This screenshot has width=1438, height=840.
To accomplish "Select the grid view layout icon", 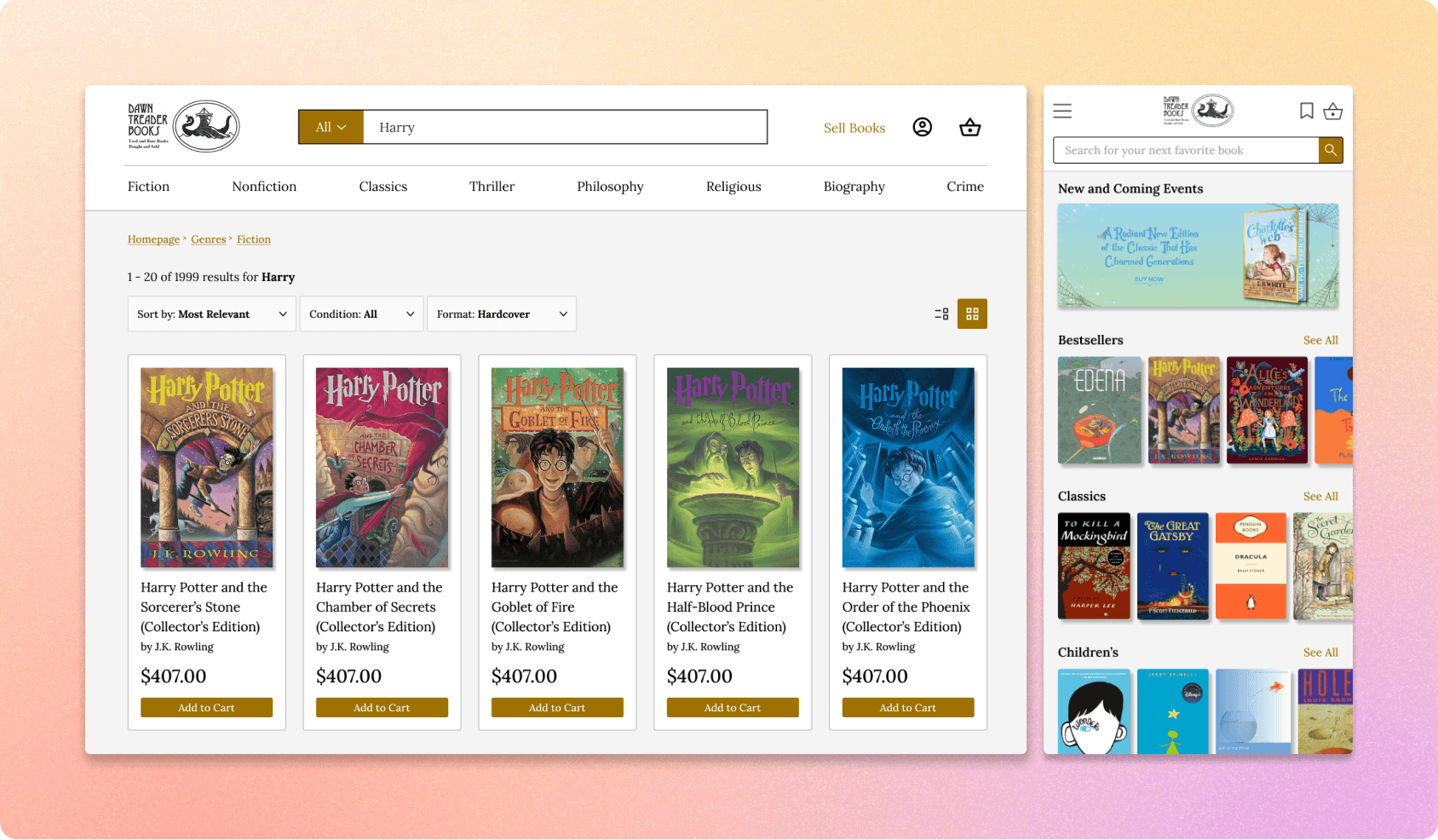I will click(972, 314).
